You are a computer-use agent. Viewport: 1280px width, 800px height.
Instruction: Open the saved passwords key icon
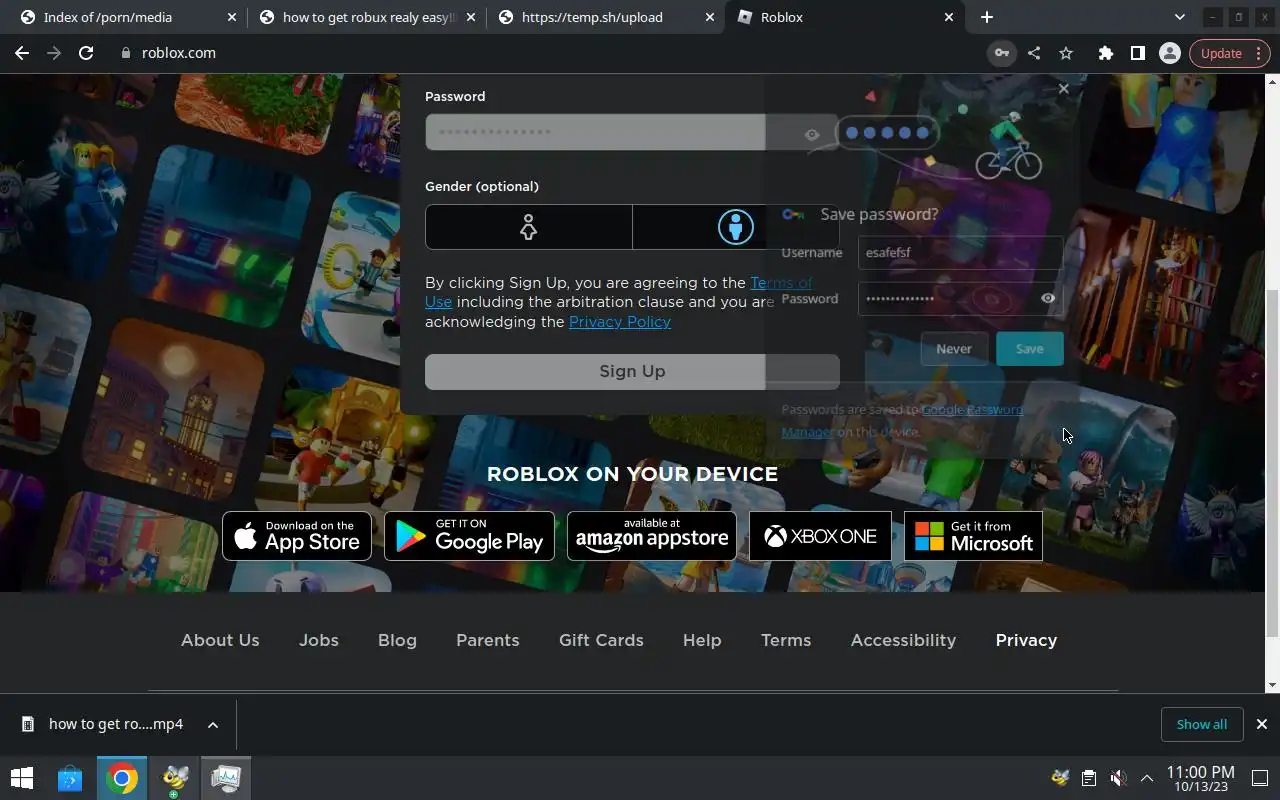click(x=1001, y=53)
